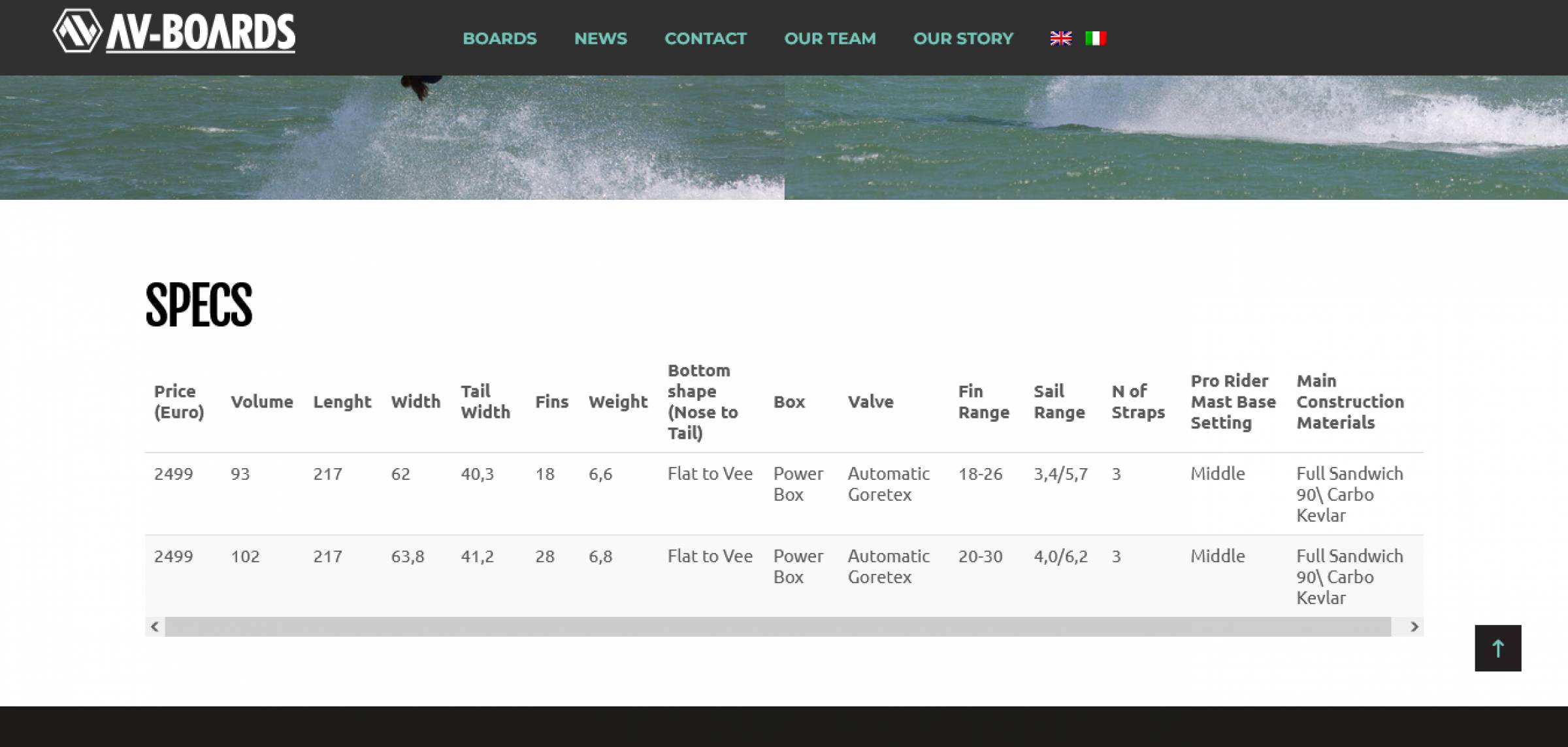Click the Volume column header
The width and height of the screenshot is (1568, 747).
(261, 402)
